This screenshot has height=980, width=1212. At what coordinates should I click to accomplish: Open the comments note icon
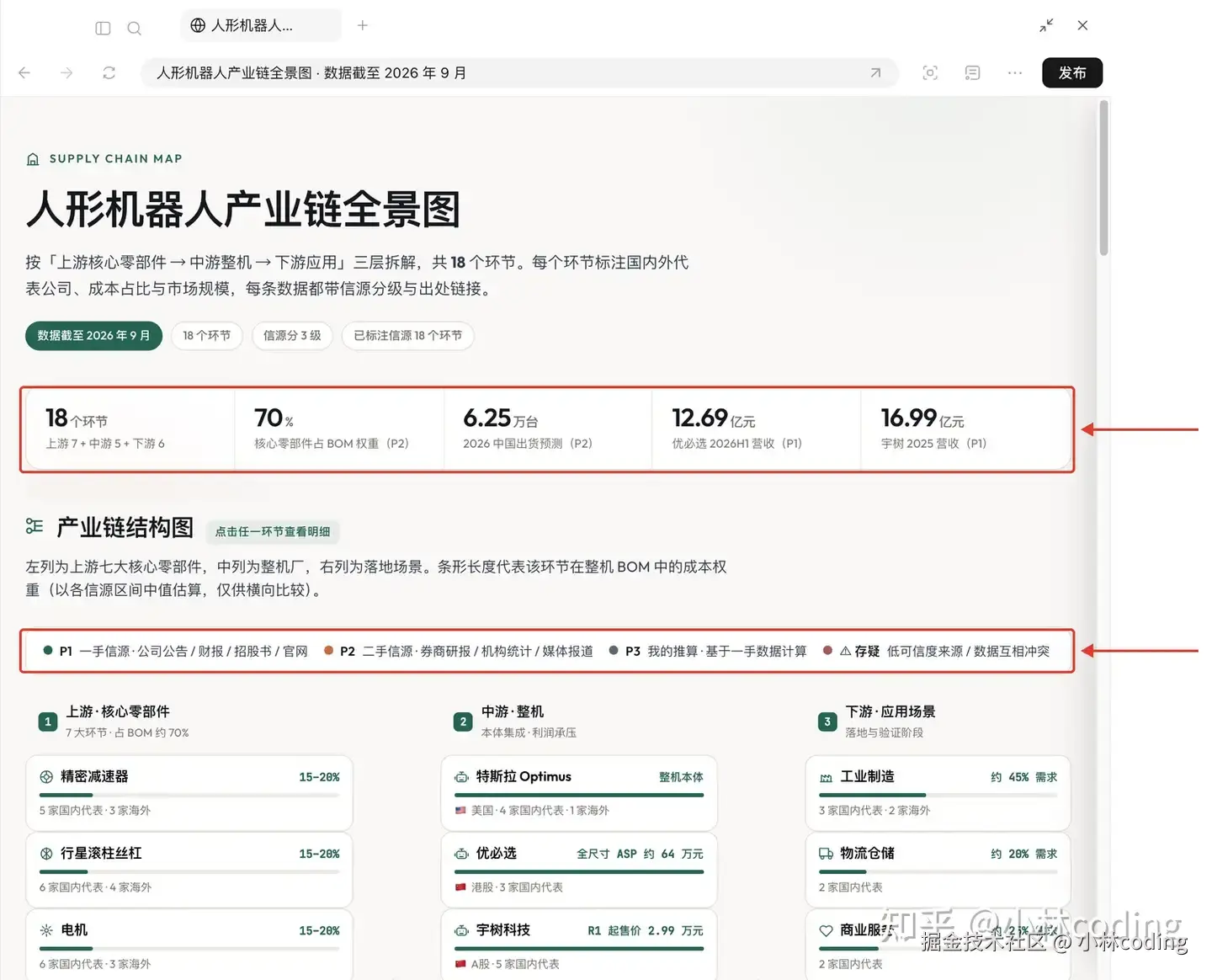point(972,73)
